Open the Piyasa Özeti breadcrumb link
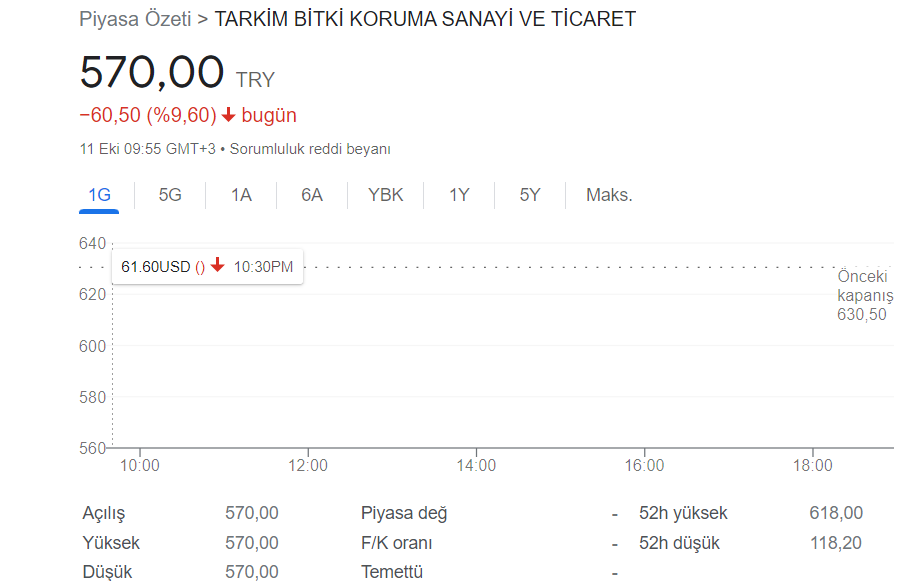This screenshot has height=581, width=908. coord(135,19)
